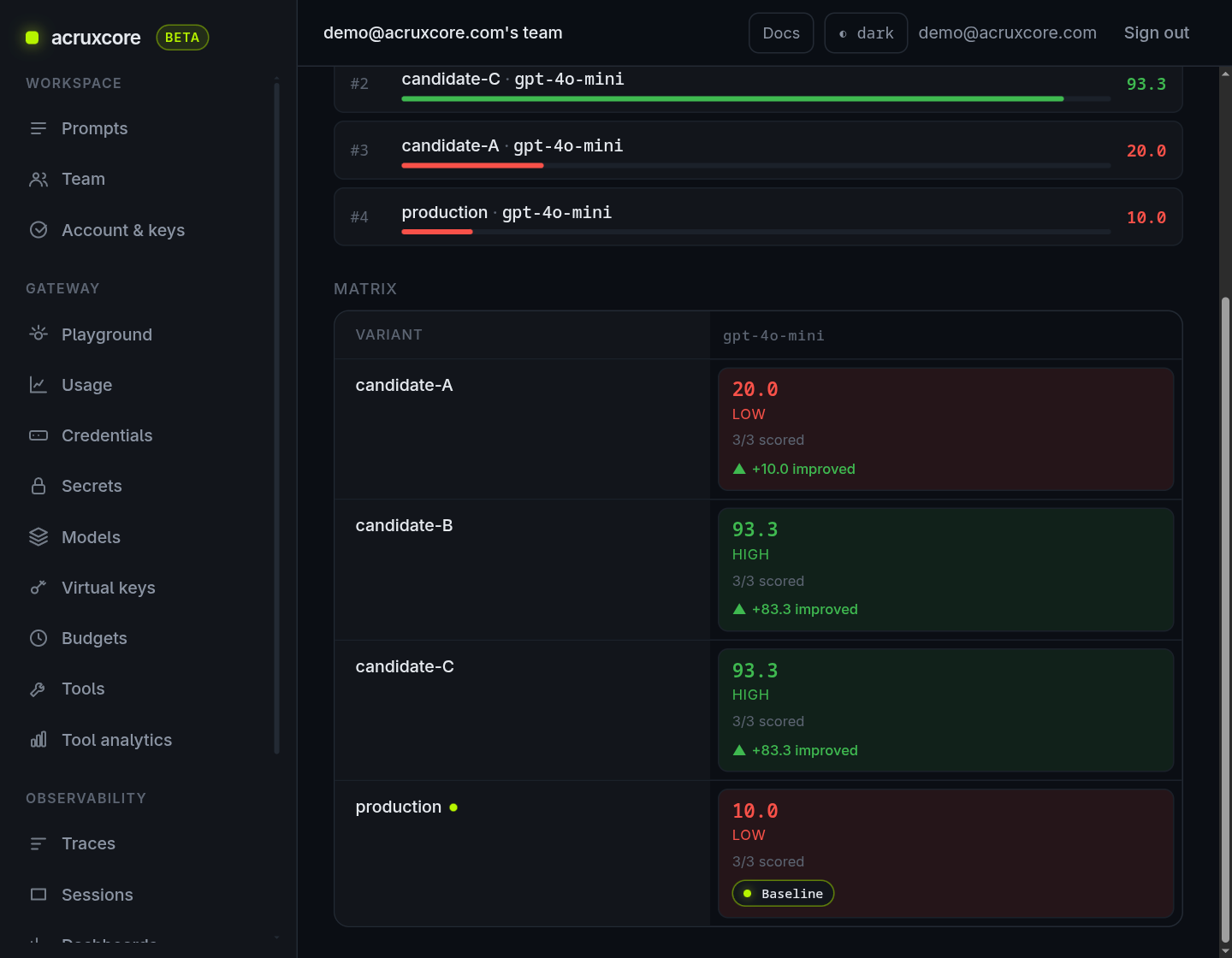This screenshot has height=958, width=1232.
Task: Click the improved arrow in candidate-C cell
Action: pyautogui.click(x=739, y=750)
